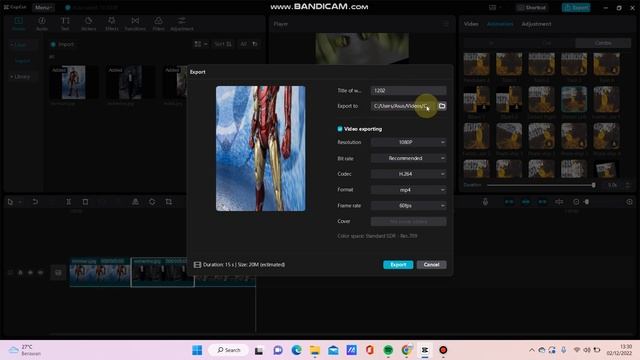The width and height of the screenshot is (640, 360).
Task: Open the Windows Start menu
Action: point(197,350)
